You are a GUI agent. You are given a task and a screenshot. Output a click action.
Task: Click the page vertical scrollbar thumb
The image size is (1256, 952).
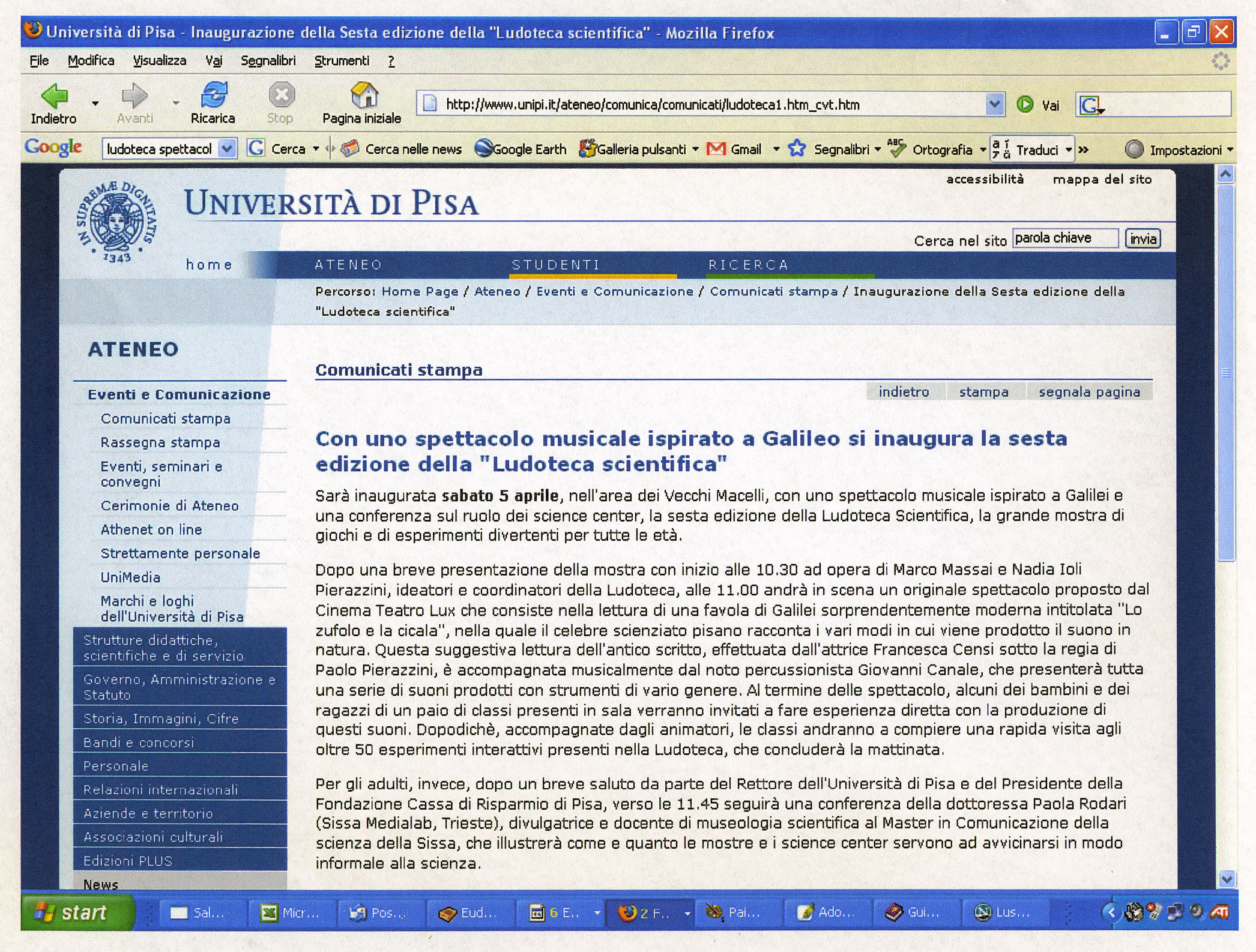(1225, 372)
